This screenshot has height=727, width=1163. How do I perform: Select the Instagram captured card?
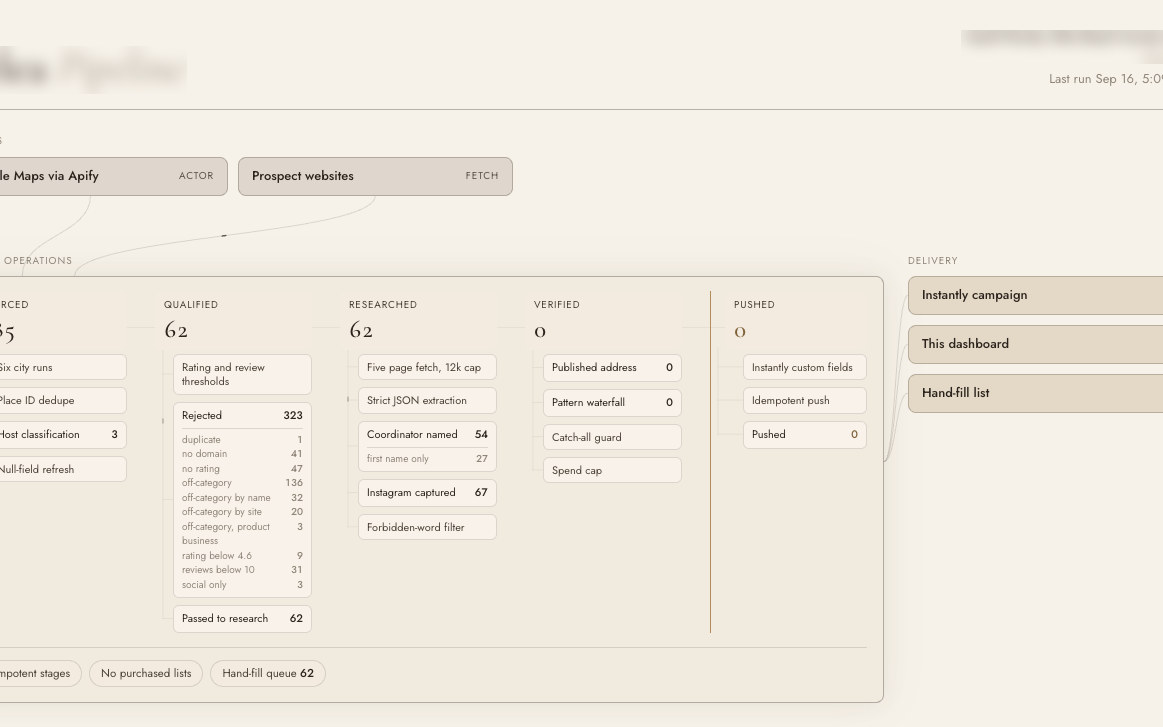[427, 493]
